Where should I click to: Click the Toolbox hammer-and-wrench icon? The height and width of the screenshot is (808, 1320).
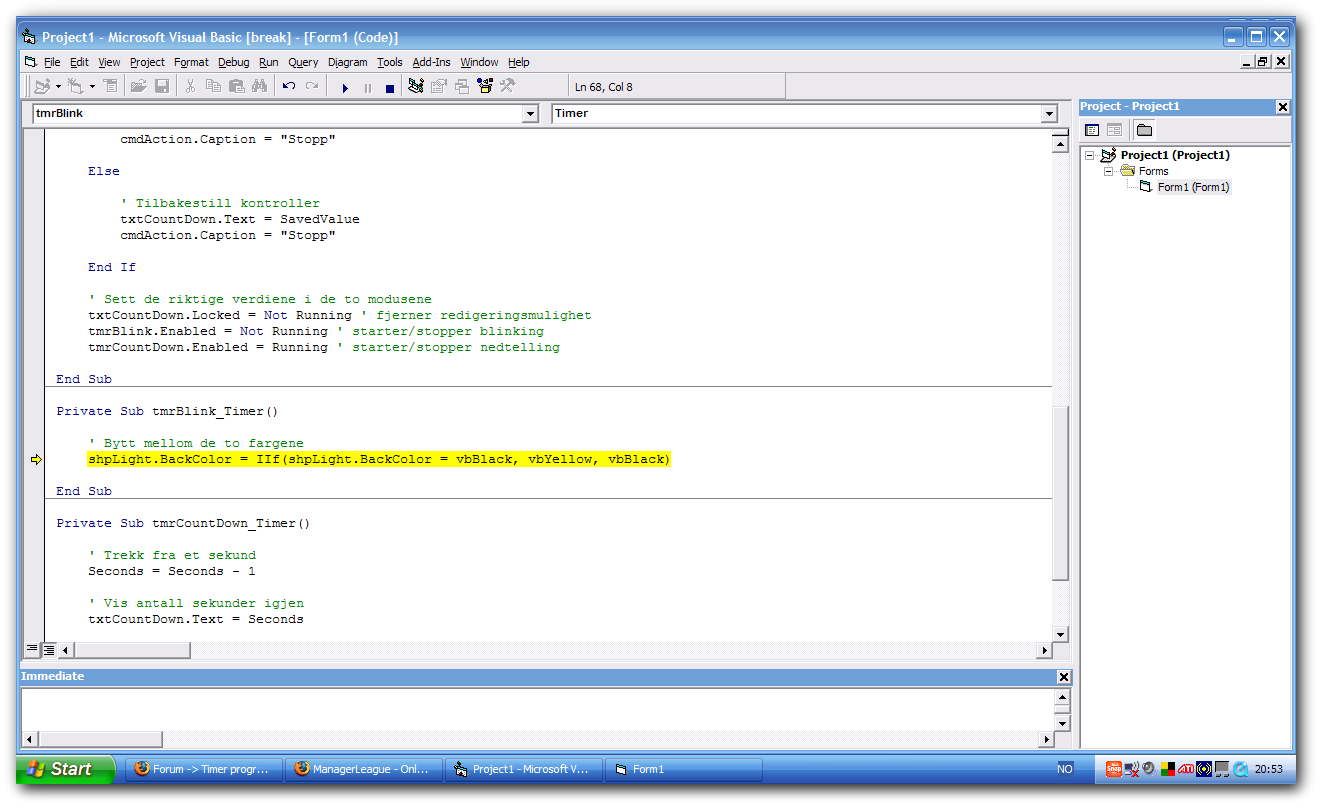[508, 87]
